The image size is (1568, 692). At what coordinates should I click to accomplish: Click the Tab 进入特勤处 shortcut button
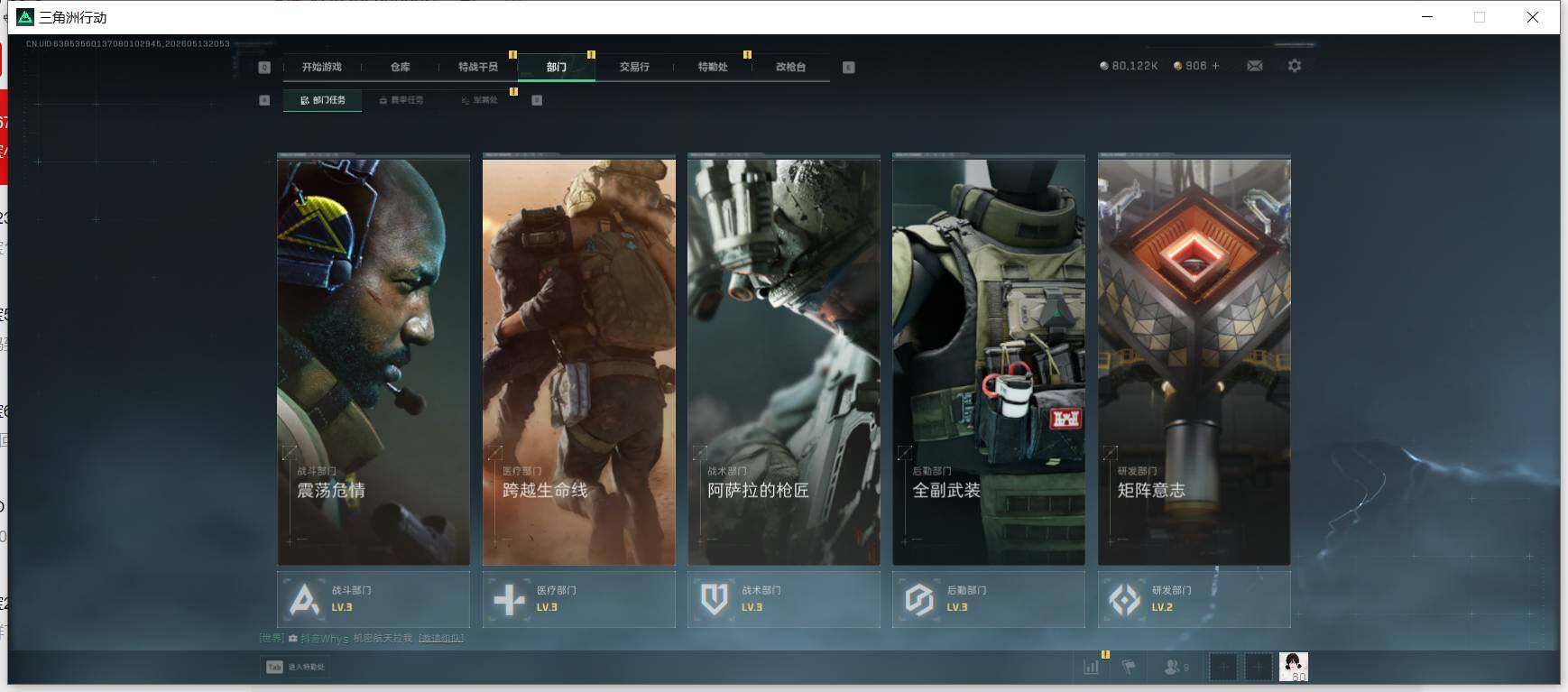point(295,667)
